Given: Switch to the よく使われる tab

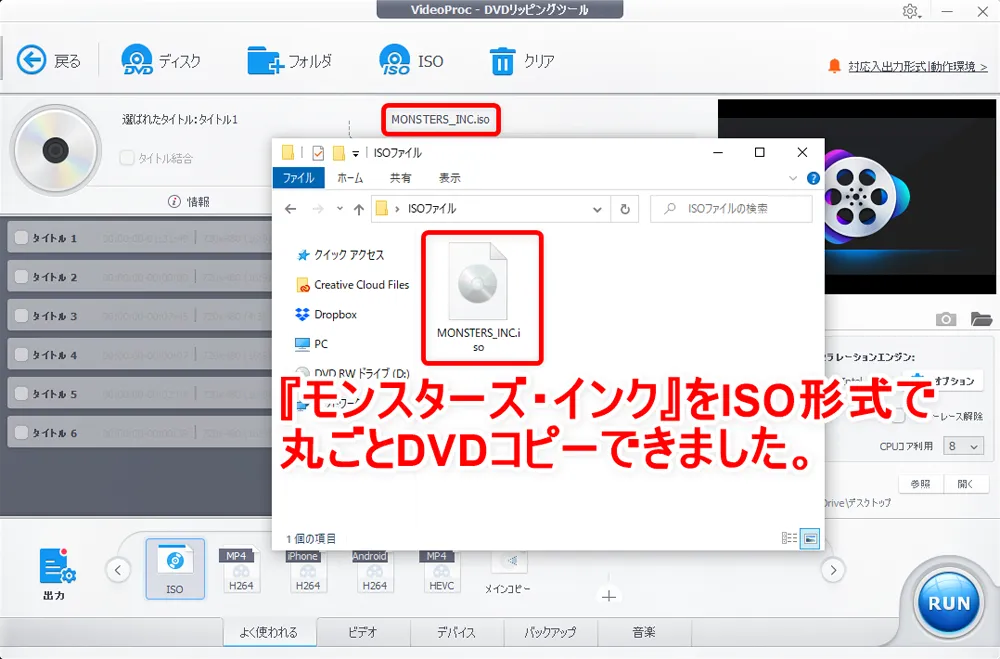Looking at the screenshot, I should point(268,632).
